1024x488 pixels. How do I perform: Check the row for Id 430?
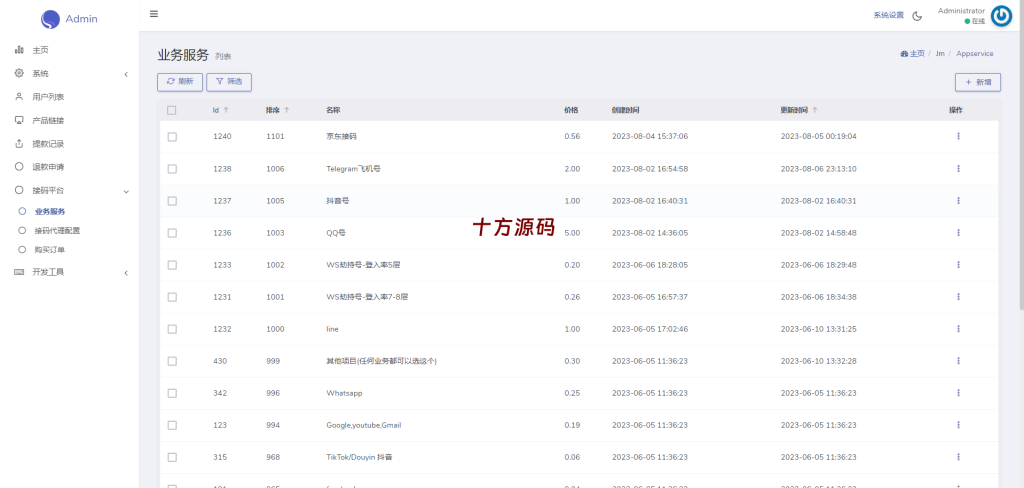(172, 361)
